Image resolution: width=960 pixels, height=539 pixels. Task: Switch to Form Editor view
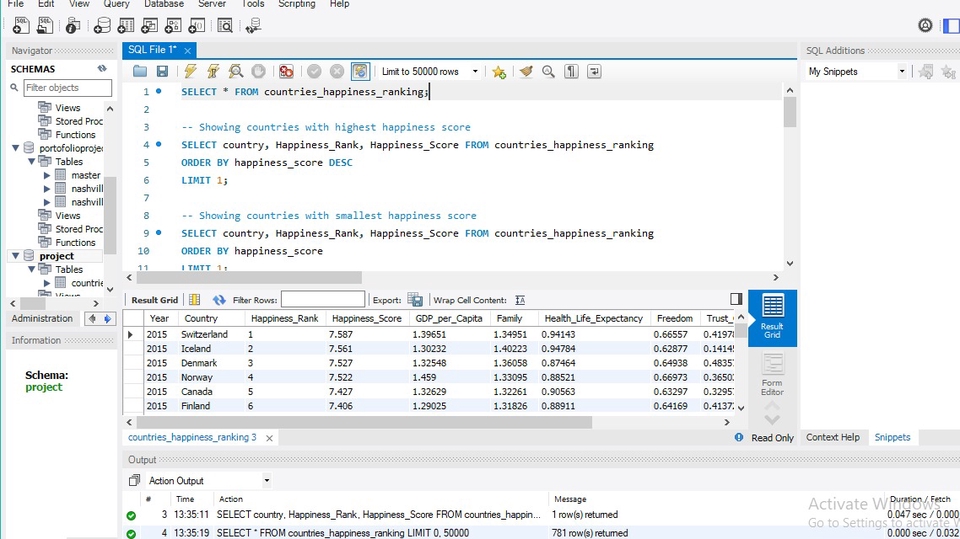coord(772,375)
